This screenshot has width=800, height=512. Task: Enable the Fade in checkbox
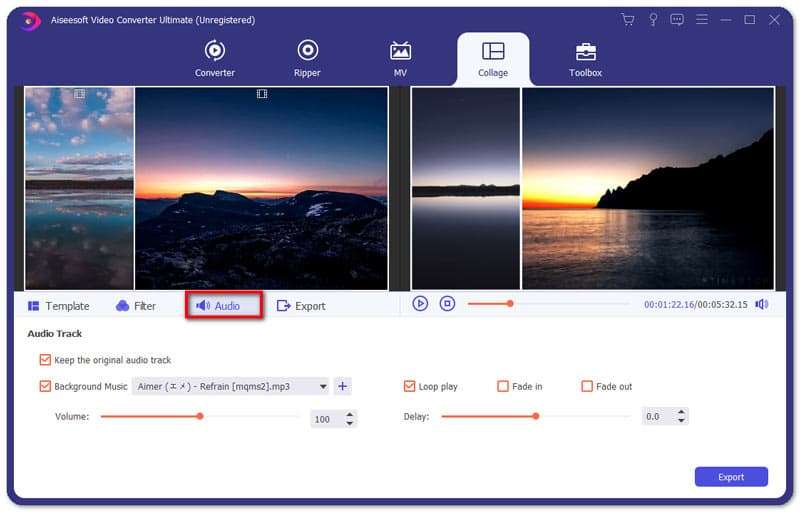503,386
